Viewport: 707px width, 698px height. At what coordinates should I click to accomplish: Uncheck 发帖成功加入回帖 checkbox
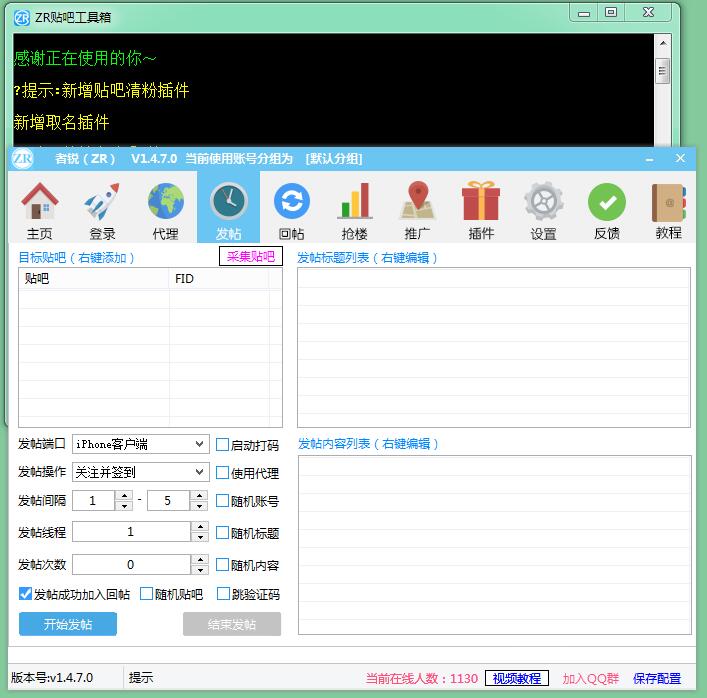(26, 594)
